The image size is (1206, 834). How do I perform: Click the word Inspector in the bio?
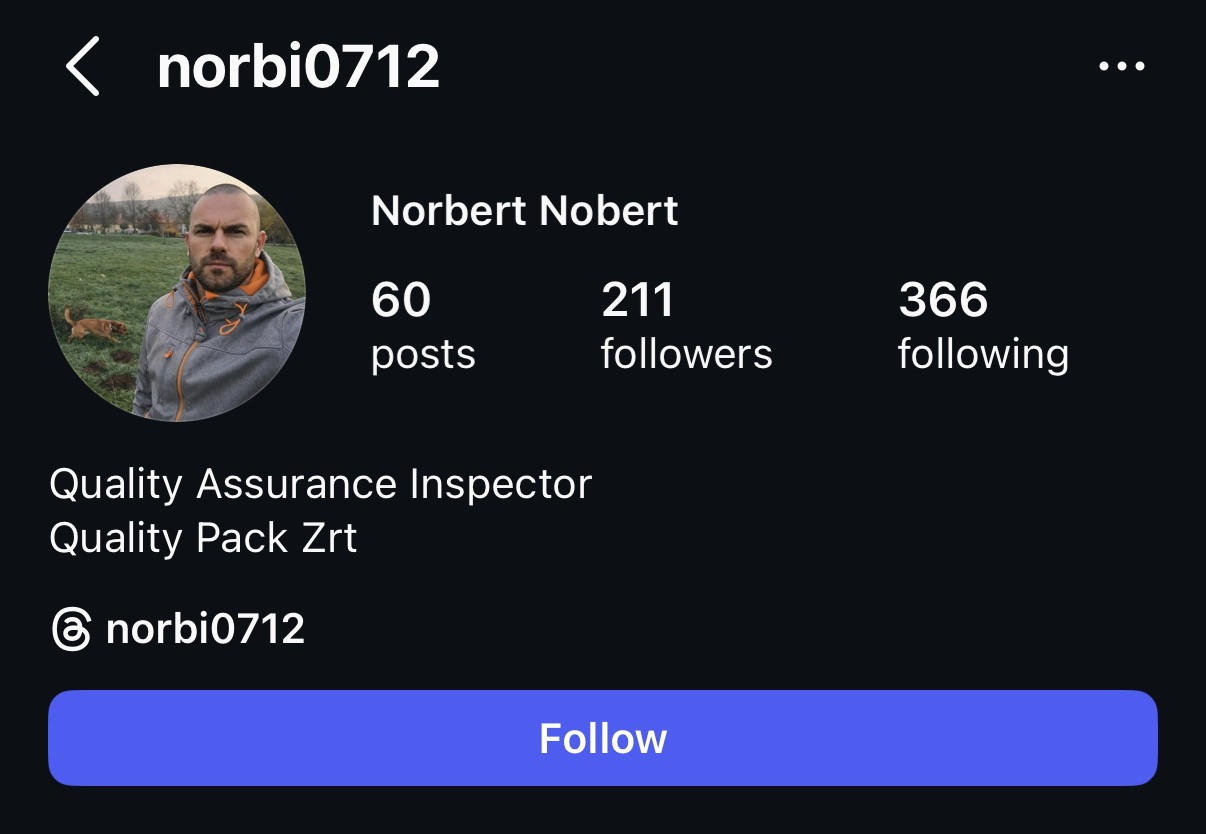point(500,485)
